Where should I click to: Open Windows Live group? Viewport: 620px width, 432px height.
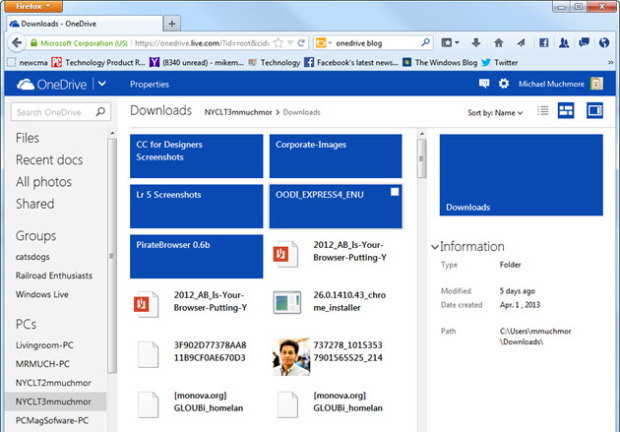[42, 294]
